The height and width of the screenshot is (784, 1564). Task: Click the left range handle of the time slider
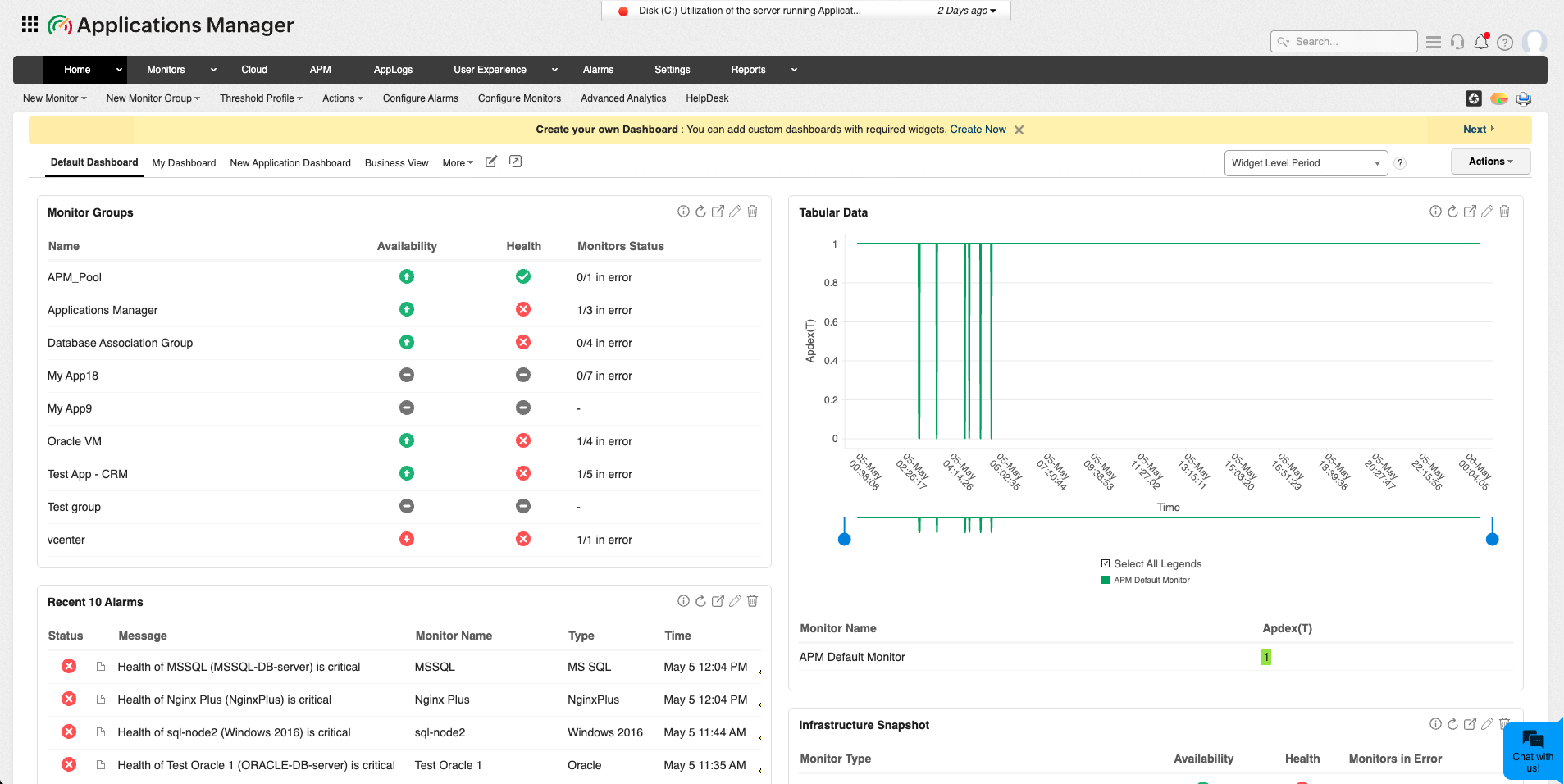click(845, 539)
